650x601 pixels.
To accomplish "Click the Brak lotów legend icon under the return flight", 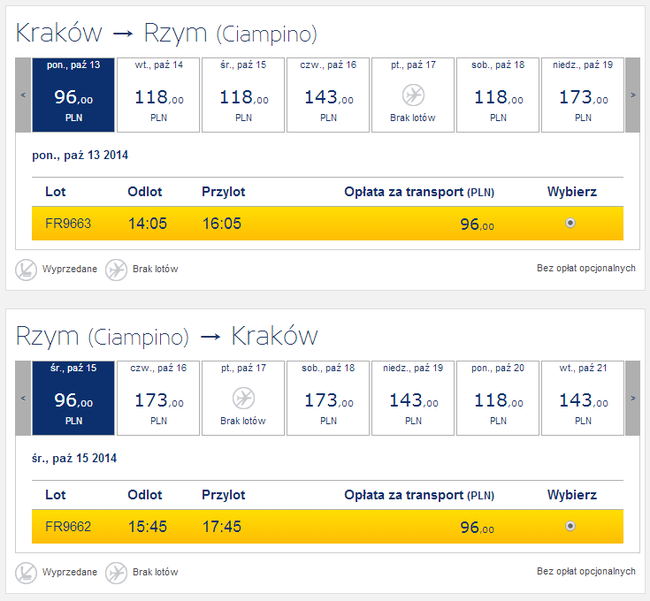I will tap(116, 573).
